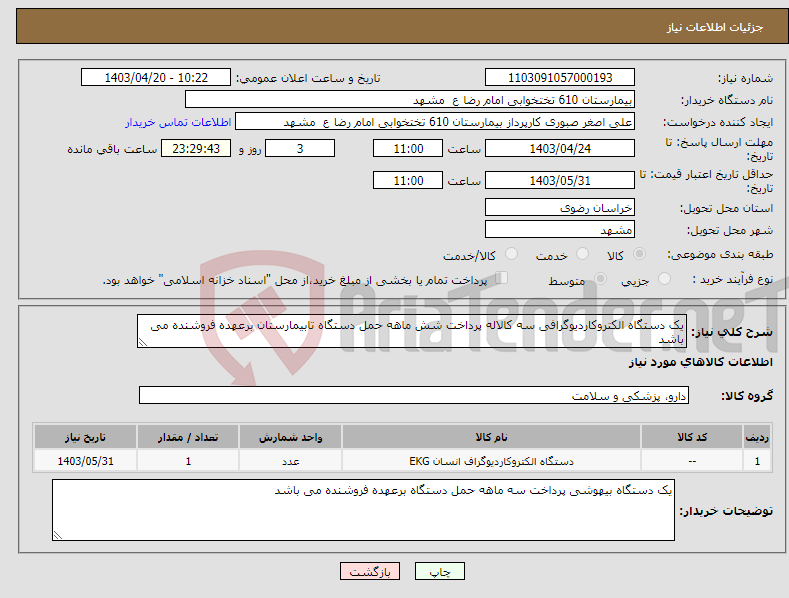This screenshot has height=598, width=789.
Task: Click the بازگشت (back) button
Action: pyautogui.click(x=370, y=571)
